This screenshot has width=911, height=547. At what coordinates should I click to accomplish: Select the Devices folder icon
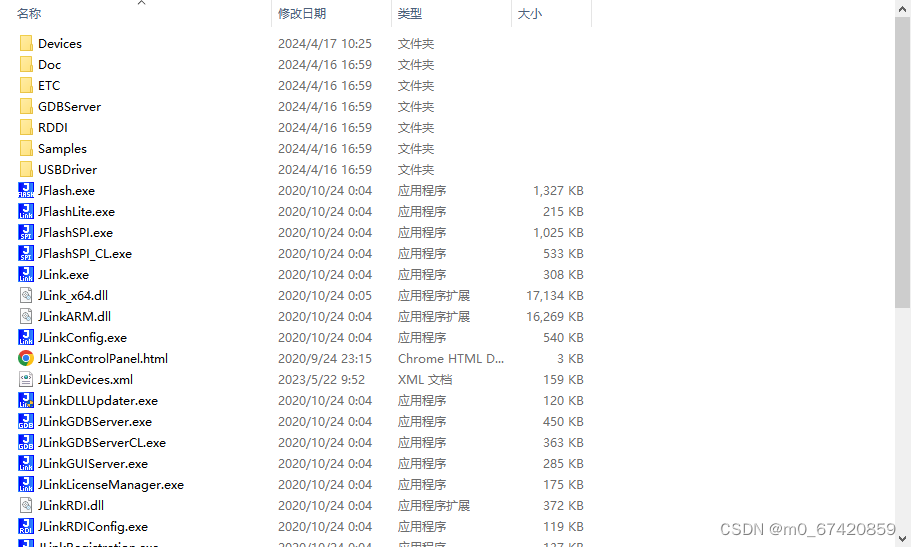point(26,44)
